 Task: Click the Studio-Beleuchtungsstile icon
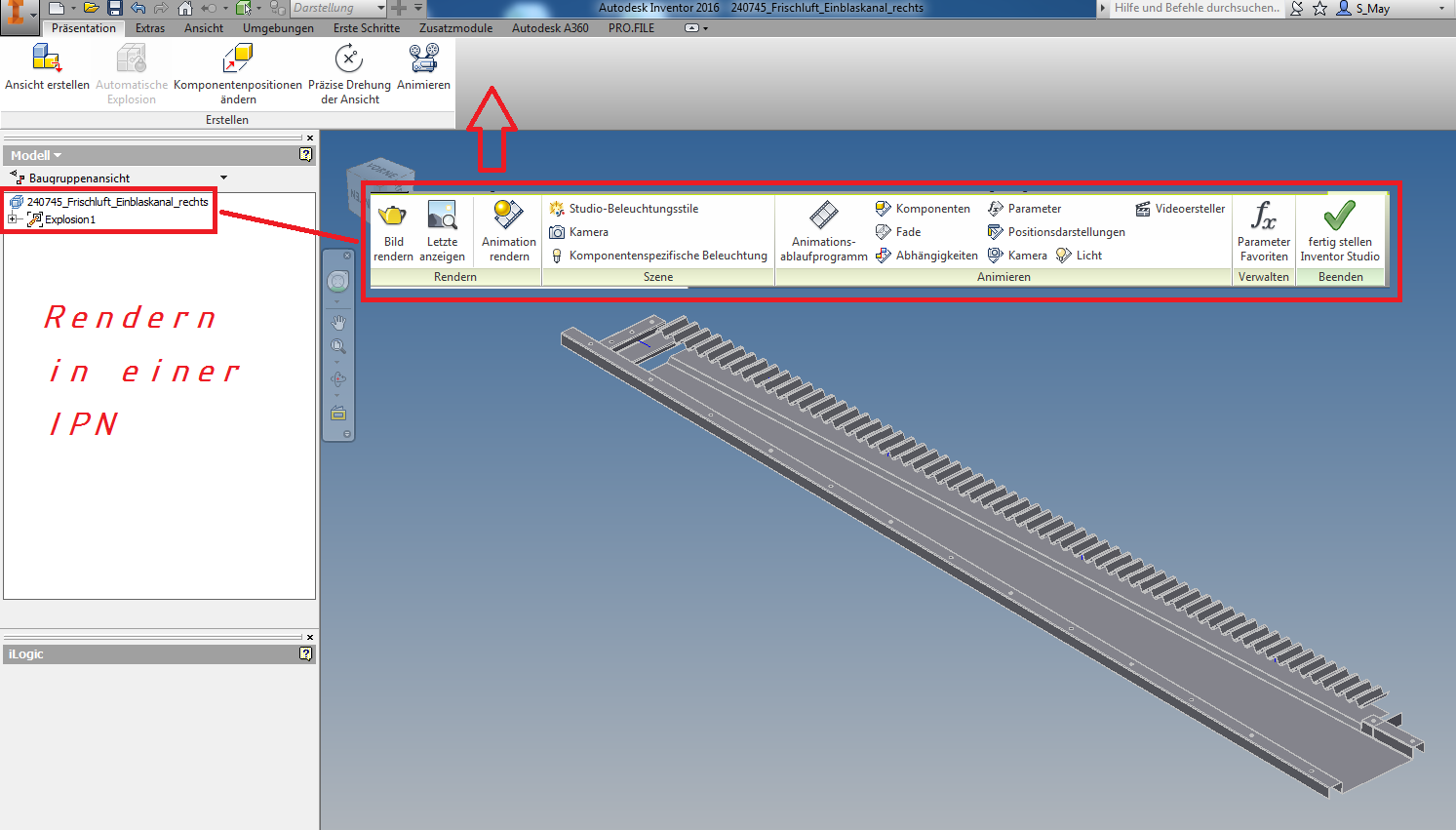click(557, 208)
